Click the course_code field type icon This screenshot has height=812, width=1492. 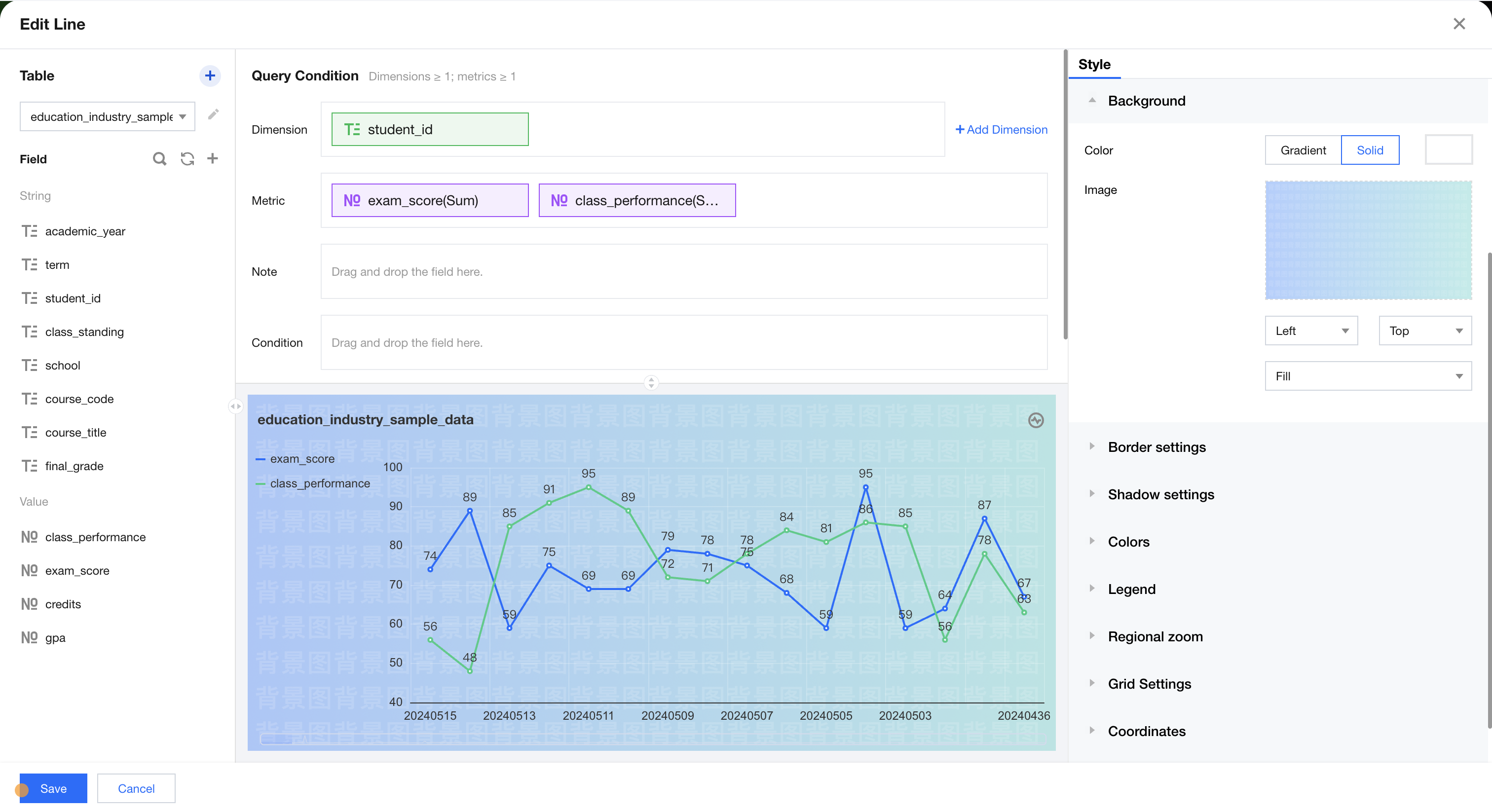tap(29, 399)
